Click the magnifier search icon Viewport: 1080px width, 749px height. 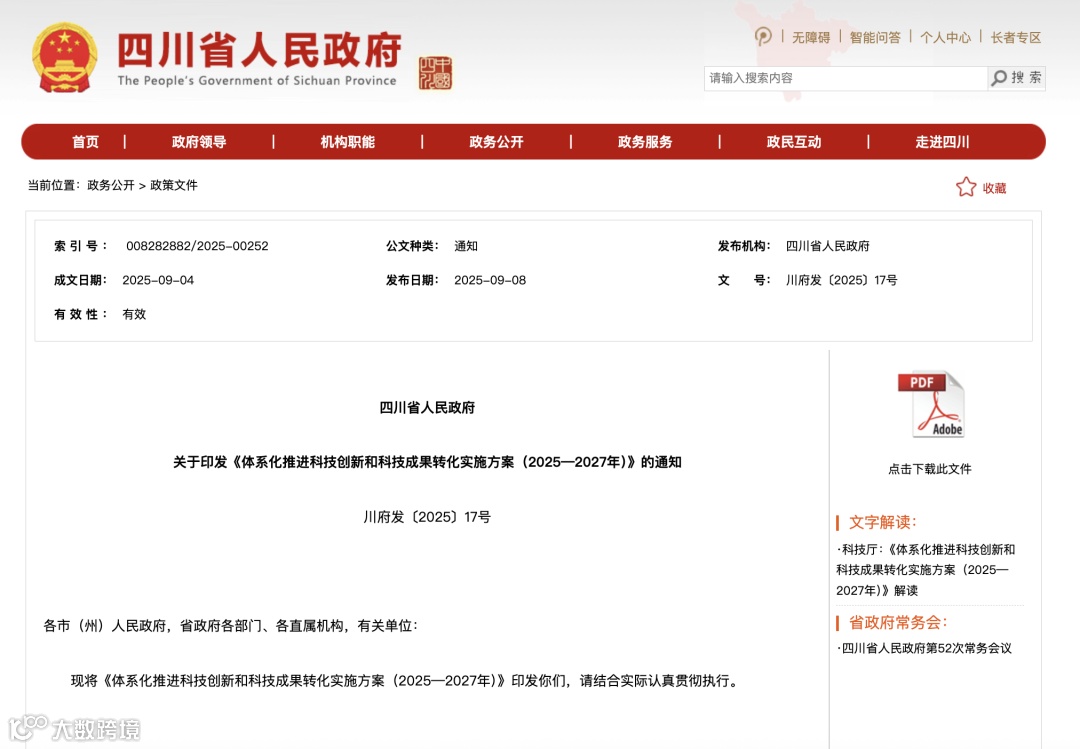tap(999, 78)
